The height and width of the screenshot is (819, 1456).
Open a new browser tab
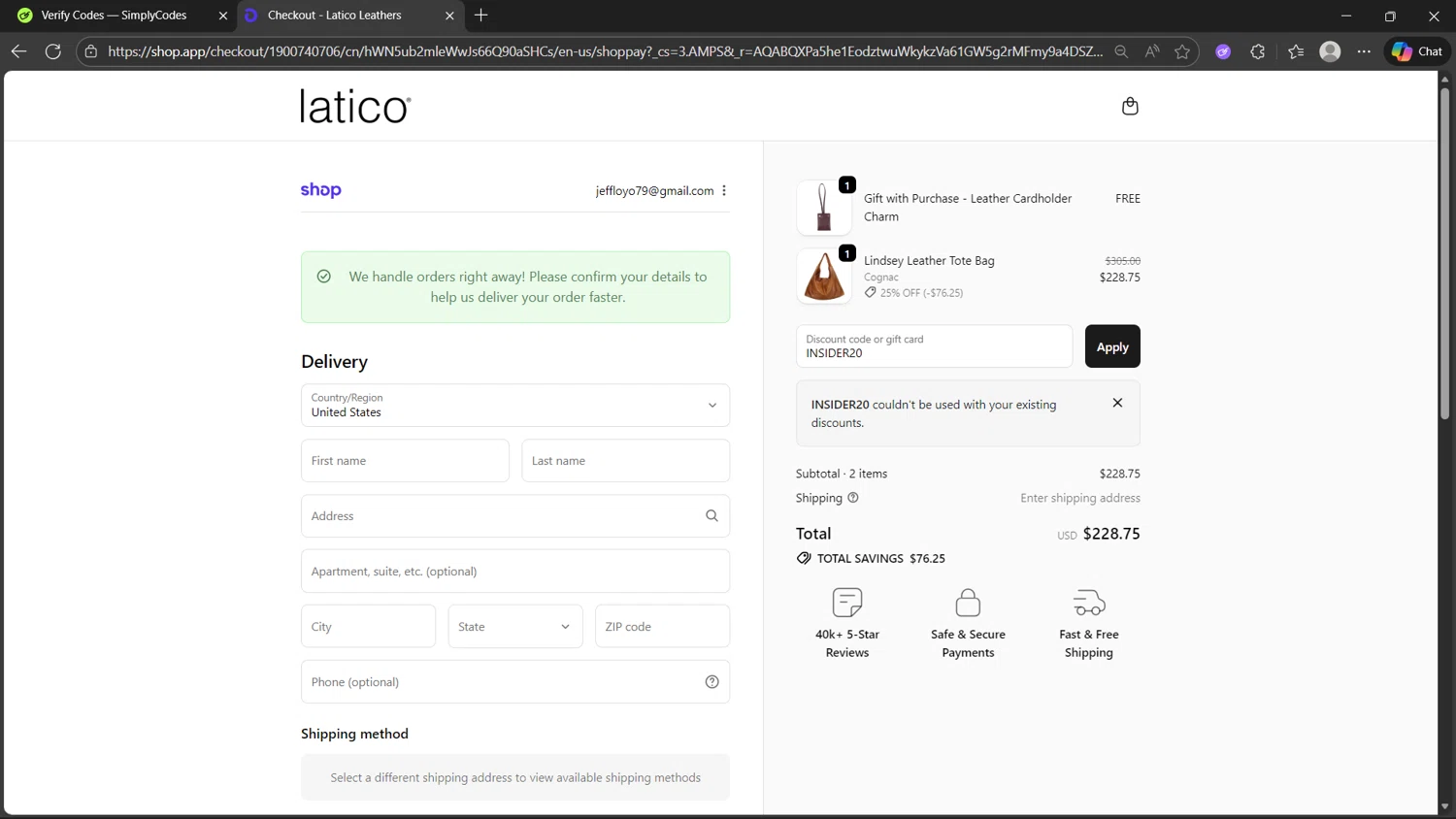[x=481, y=16]
